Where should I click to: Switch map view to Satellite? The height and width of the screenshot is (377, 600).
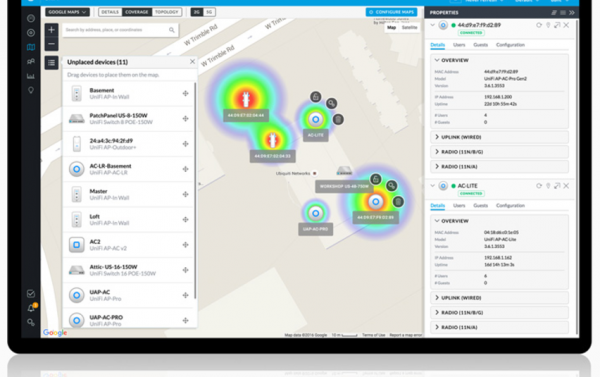(409, 28)
